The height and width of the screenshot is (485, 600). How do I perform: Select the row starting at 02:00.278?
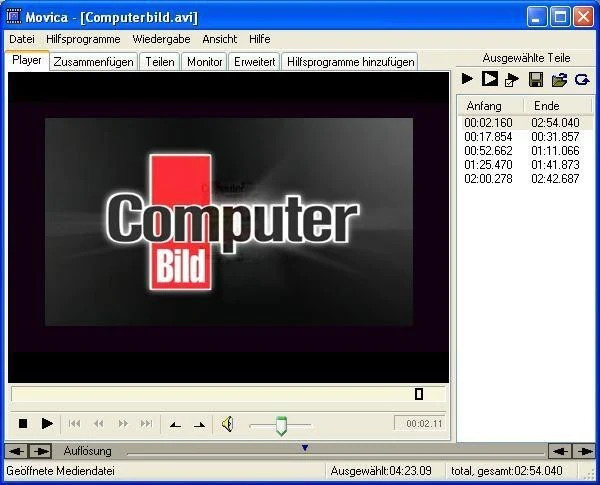tap(525, 178)
